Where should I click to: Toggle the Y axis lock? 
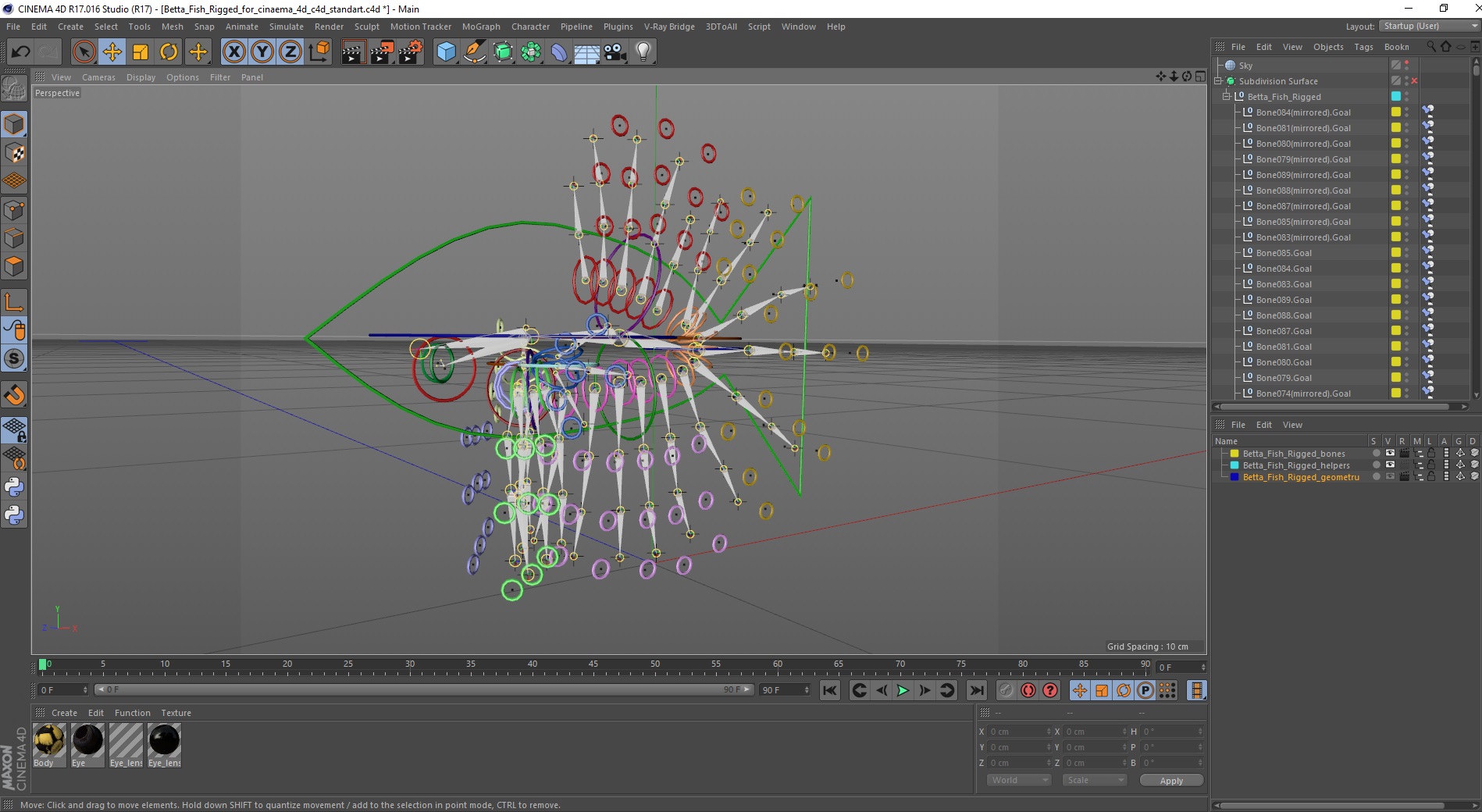[x=262, y=52]
